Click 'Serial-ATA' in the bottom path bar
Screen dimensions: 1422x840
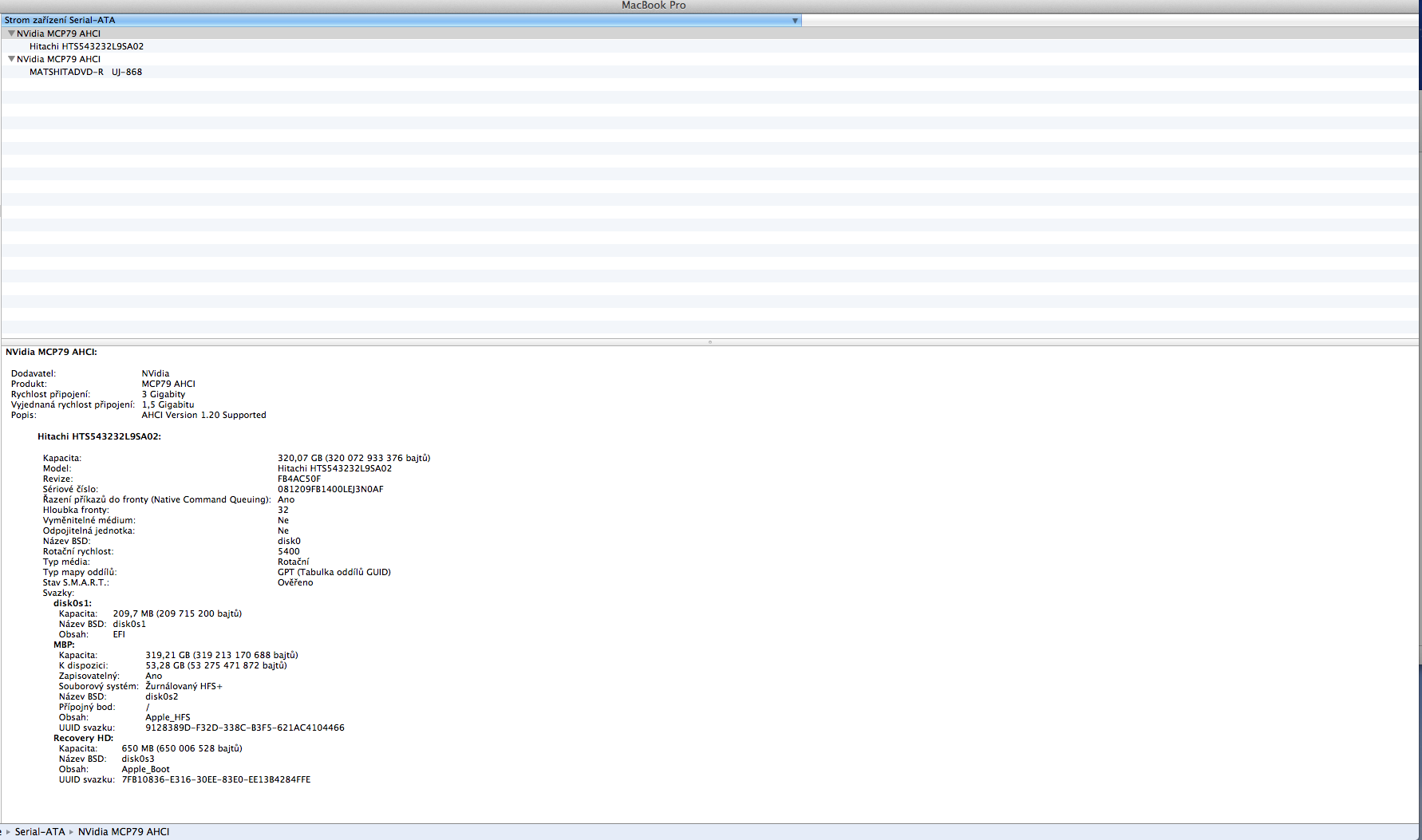(40, 831)
